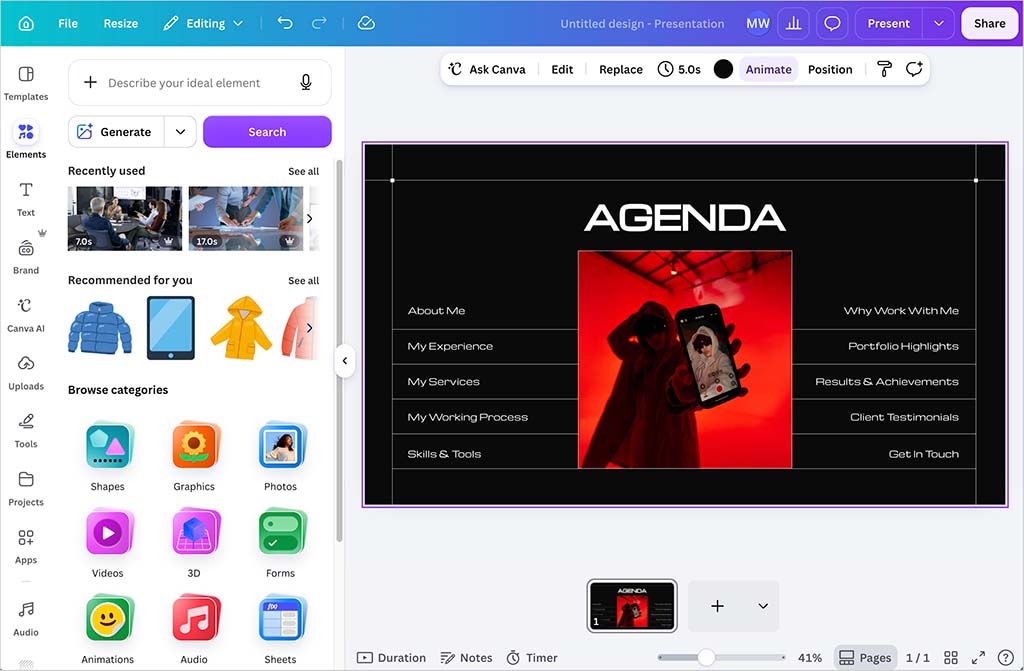The width and height of the screenshot is (1024, 671).
Task: Adjust the zoom slider handle
Action: coord(706,657)
